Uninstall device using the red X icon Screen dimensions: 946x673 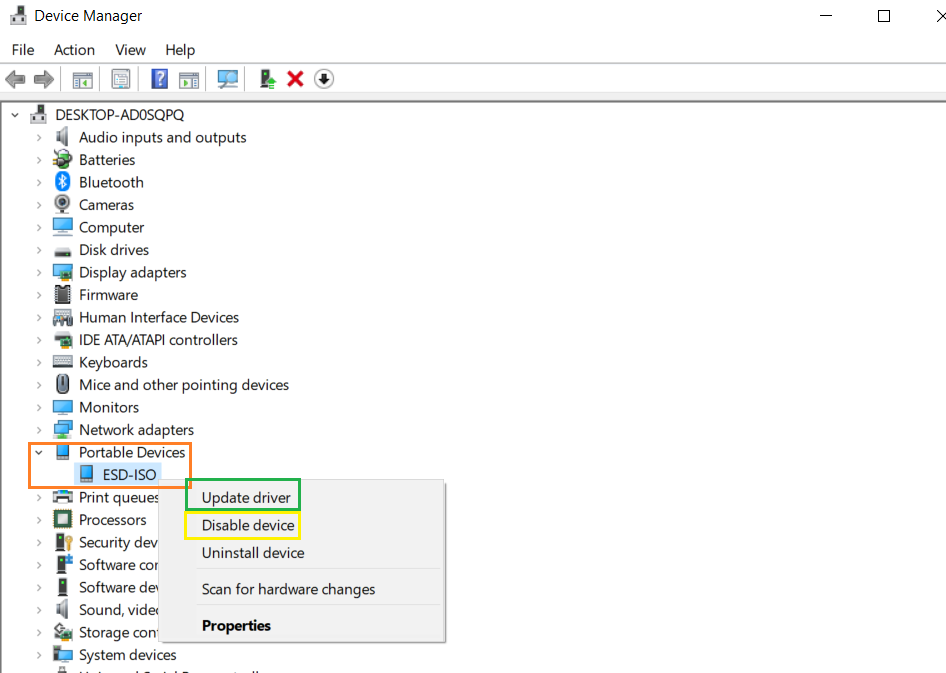[295, 79]
